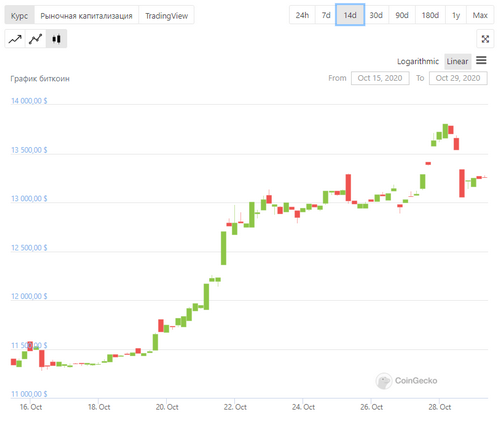Viewport: 500px width, 427px height.
Task: Click the 20. Oct date label
Action: coord(167,407)
